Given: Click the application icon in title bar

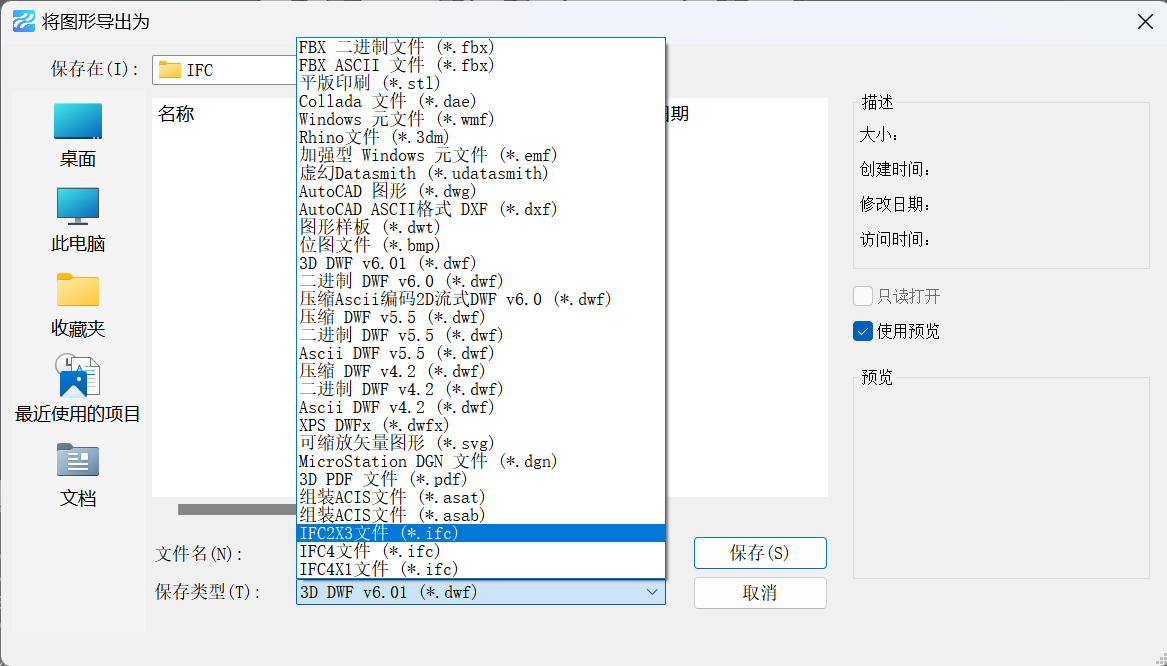Looking at the screenshot, I should click(x=24, y=21).
